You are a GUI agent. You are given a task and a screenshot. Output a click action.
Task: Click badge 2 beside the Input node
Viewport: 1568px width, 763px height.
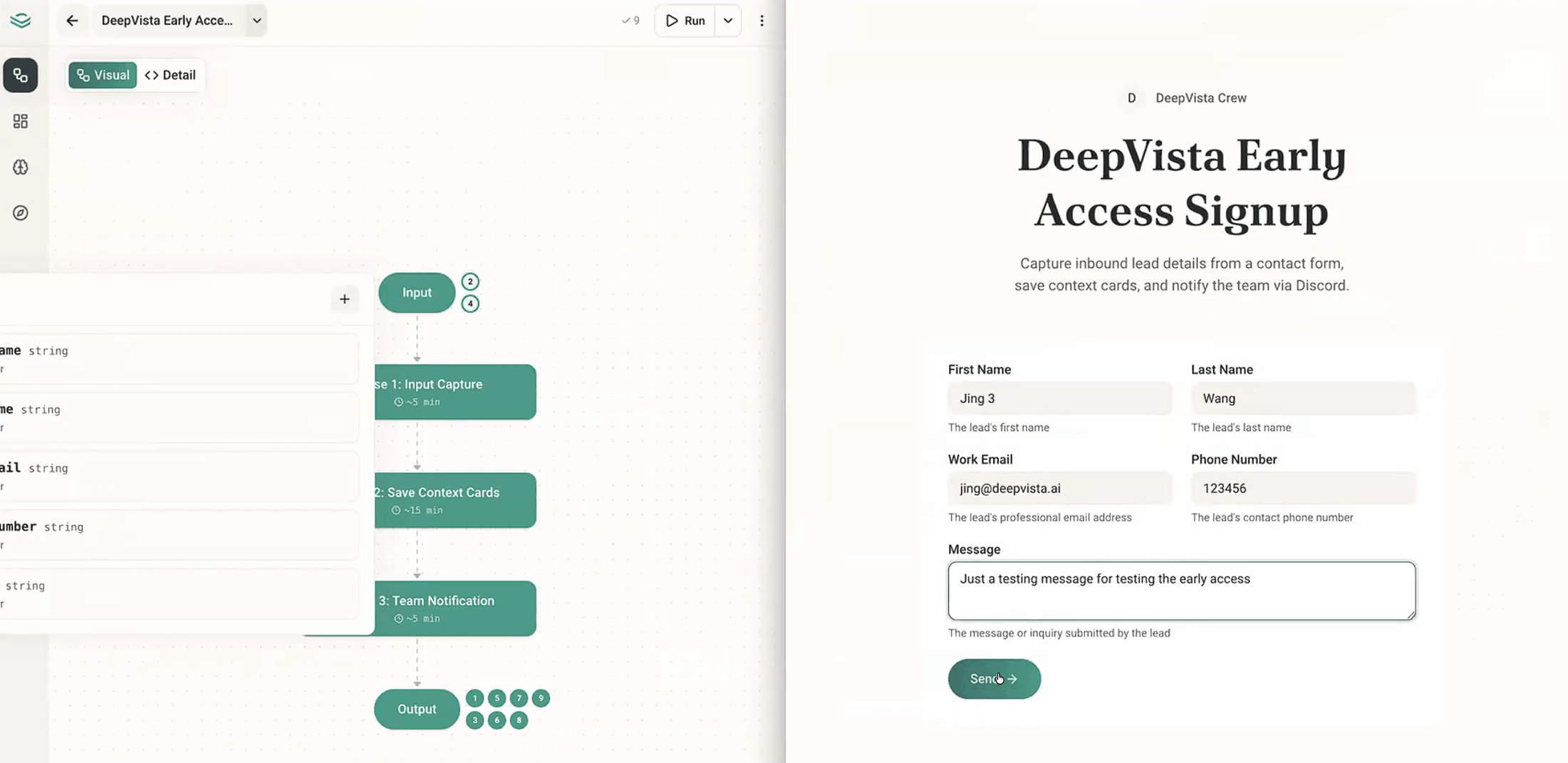click(470, 281)
